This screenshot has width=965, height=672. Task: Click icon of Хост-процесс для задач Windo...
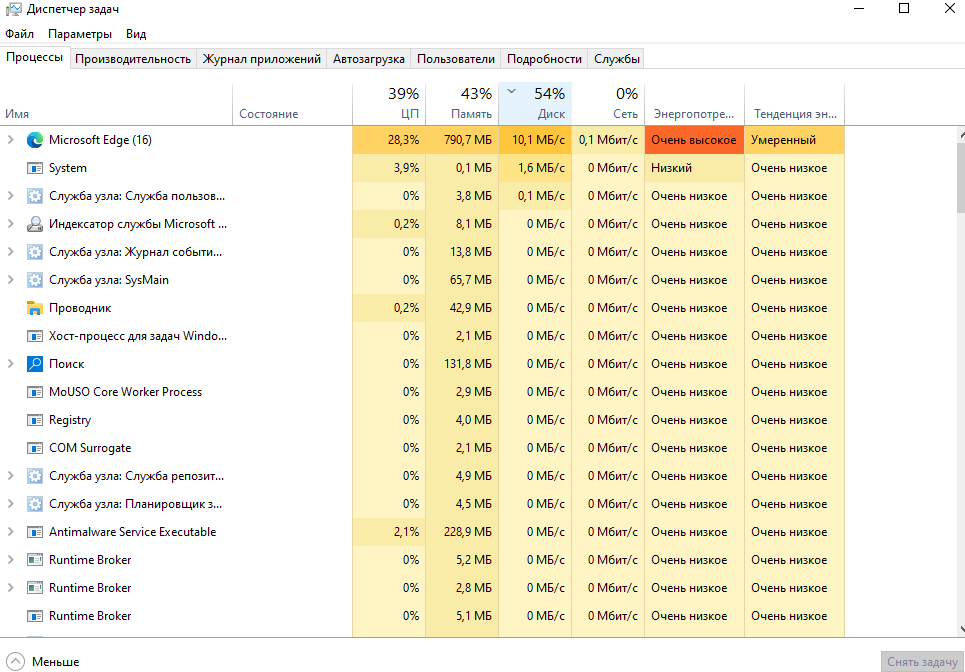[x=35, y=336]
